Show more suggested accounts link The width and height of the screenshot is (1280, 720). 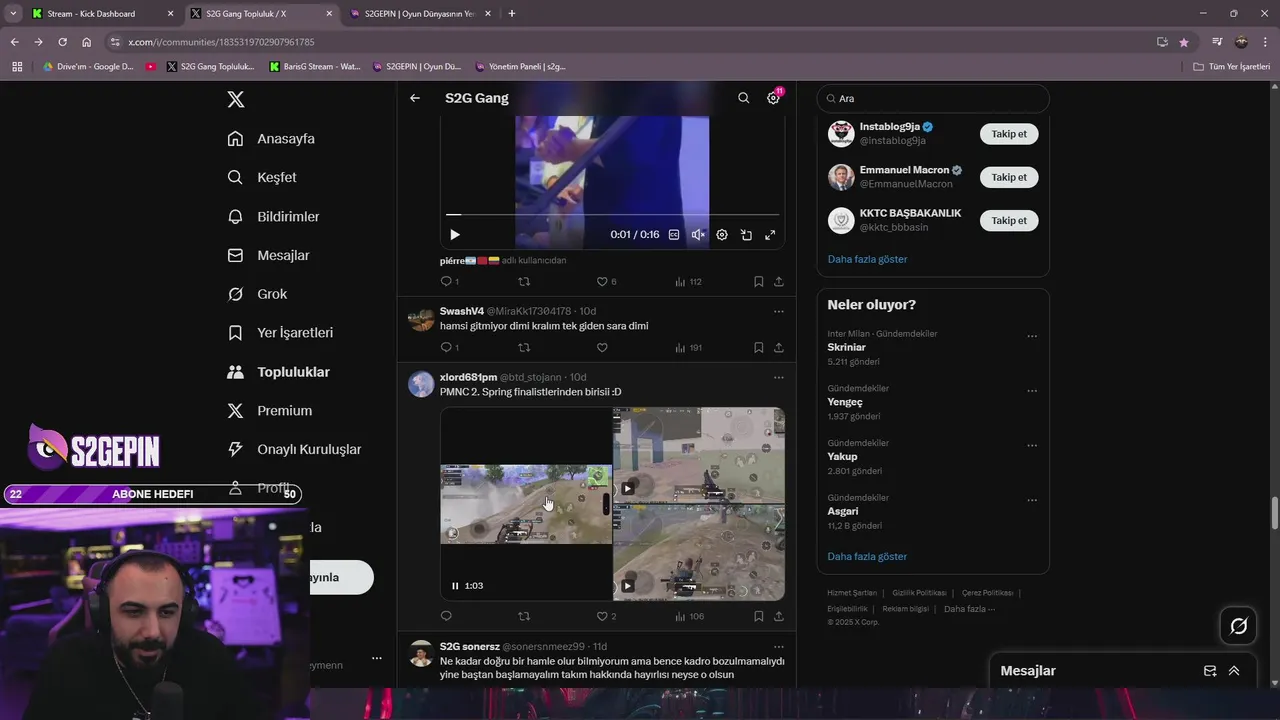(x=867, y=259)
